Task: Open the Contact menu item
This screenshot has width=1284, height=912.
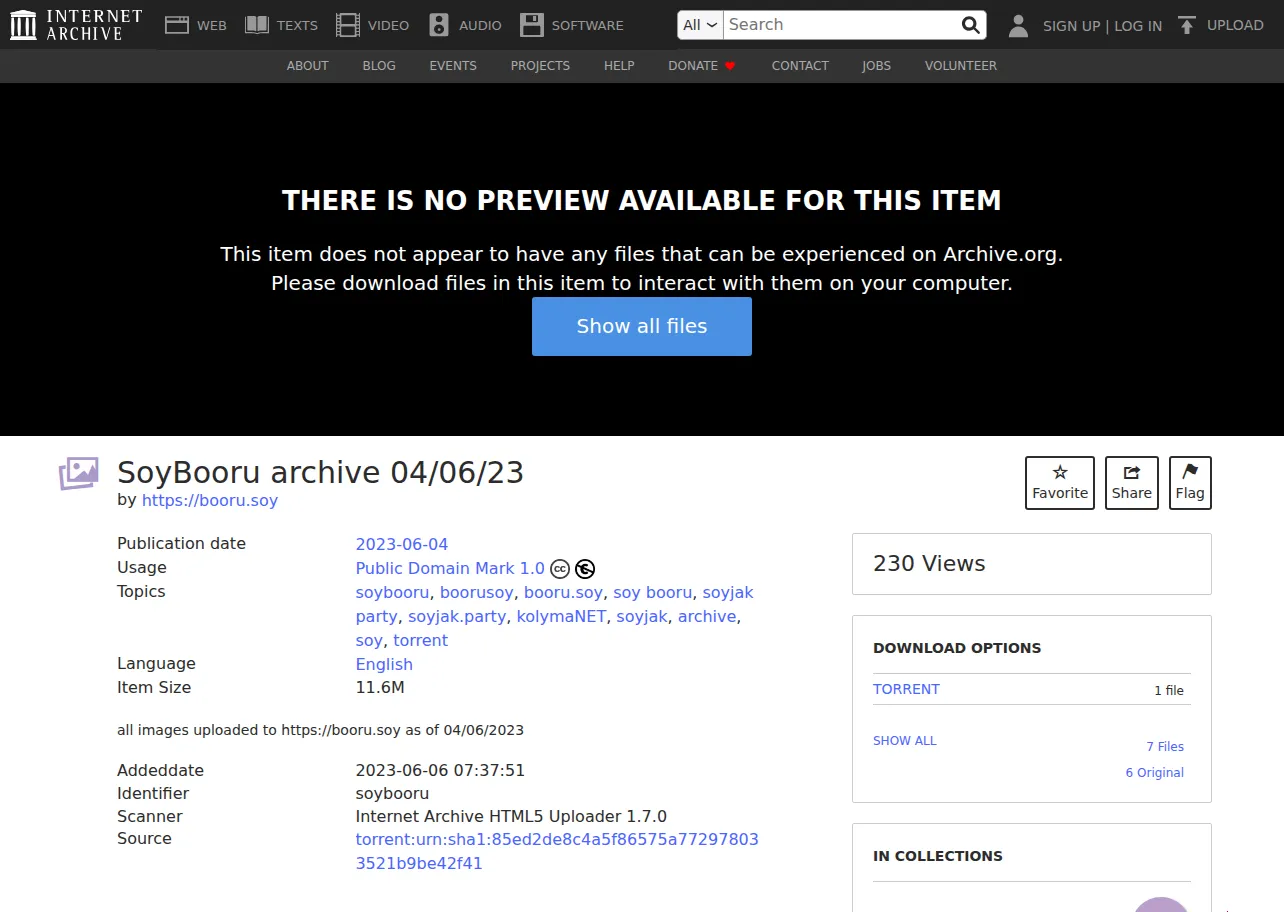Action: coord(800,66)
